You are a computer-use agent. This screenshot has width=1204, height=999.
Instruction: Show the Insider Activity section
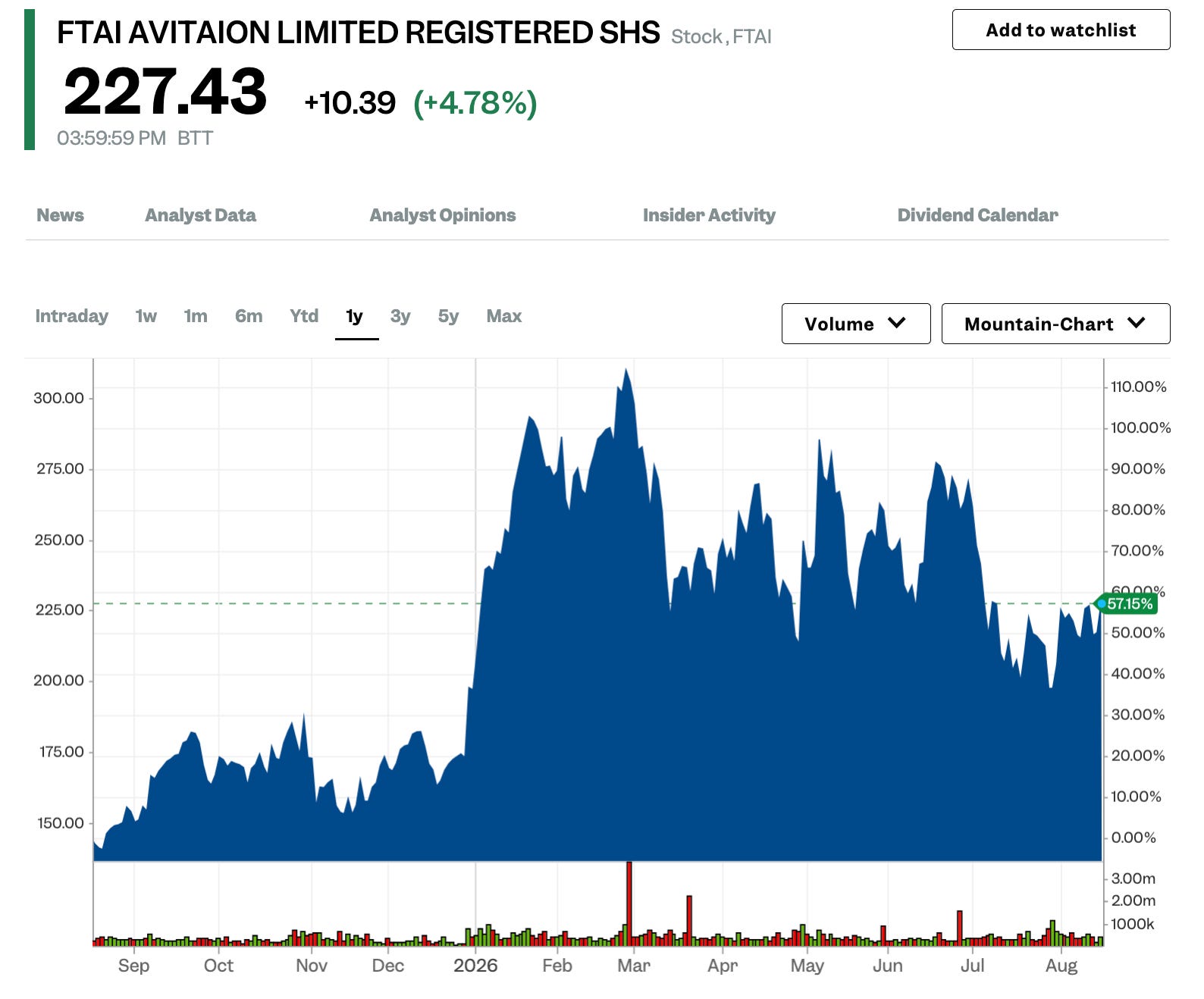(x=709, y=215)
